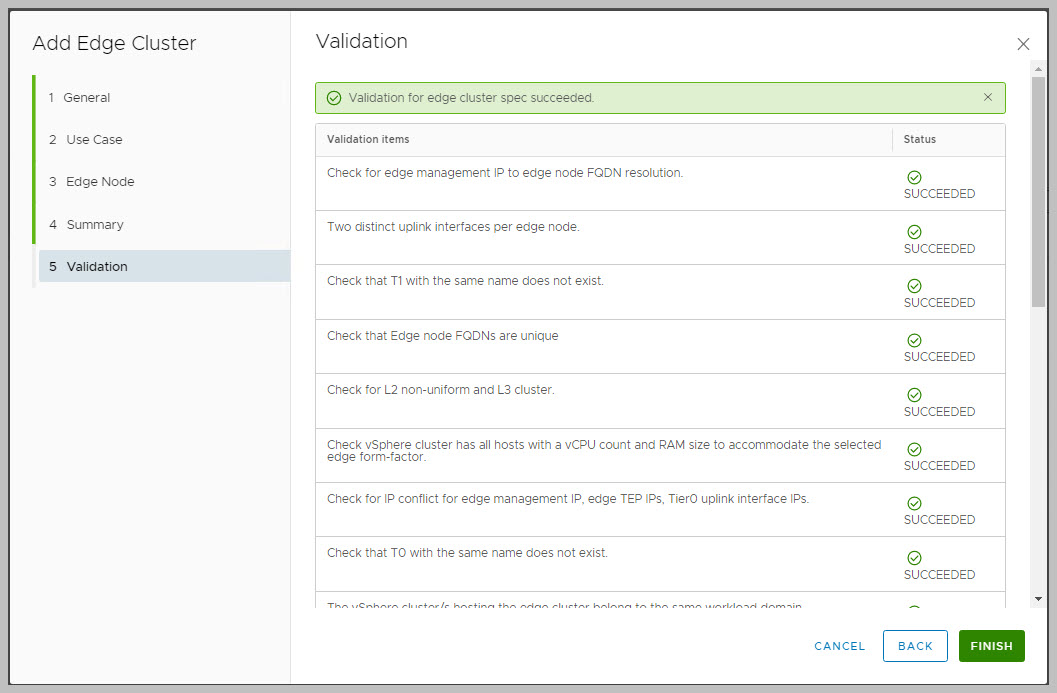Viewport: 1057px width, 693px height.
Task: Click status icon for two distinct uplink interfaces
Action: (x=914, y=232)
